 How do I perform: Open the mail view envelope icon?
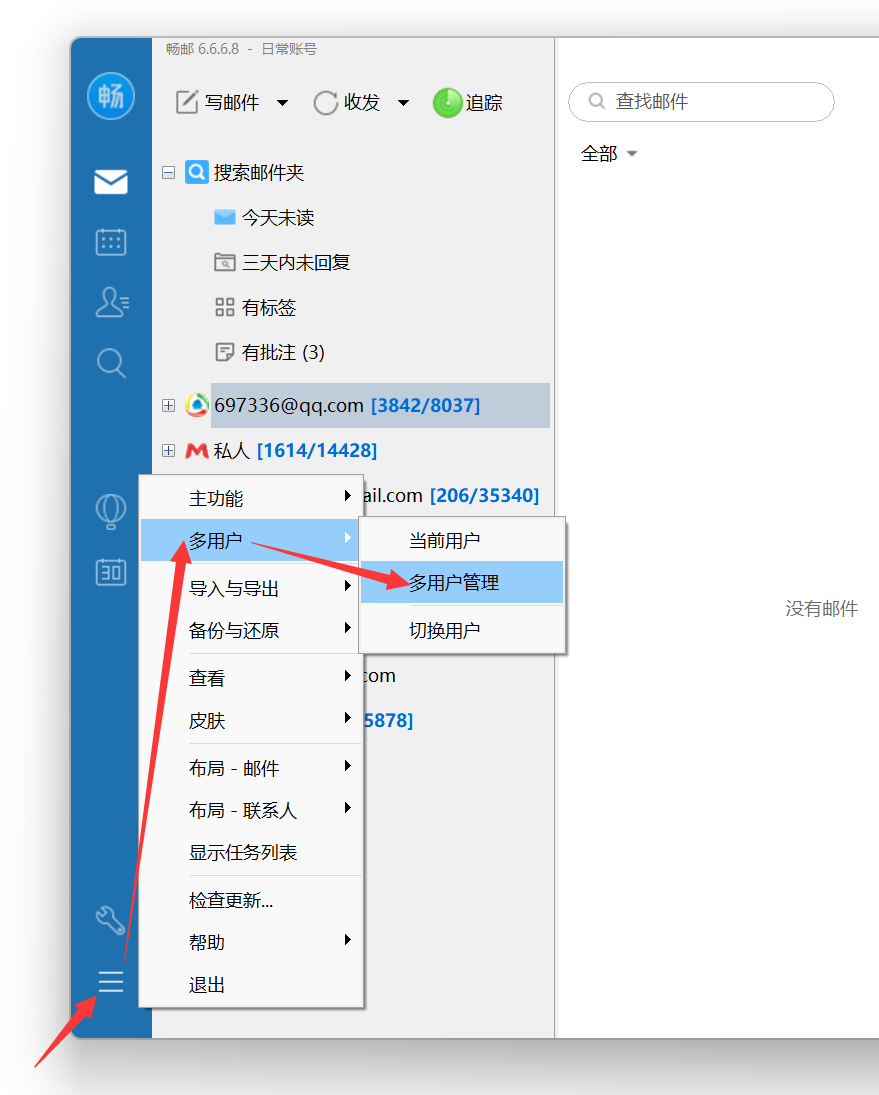[111, 182]
